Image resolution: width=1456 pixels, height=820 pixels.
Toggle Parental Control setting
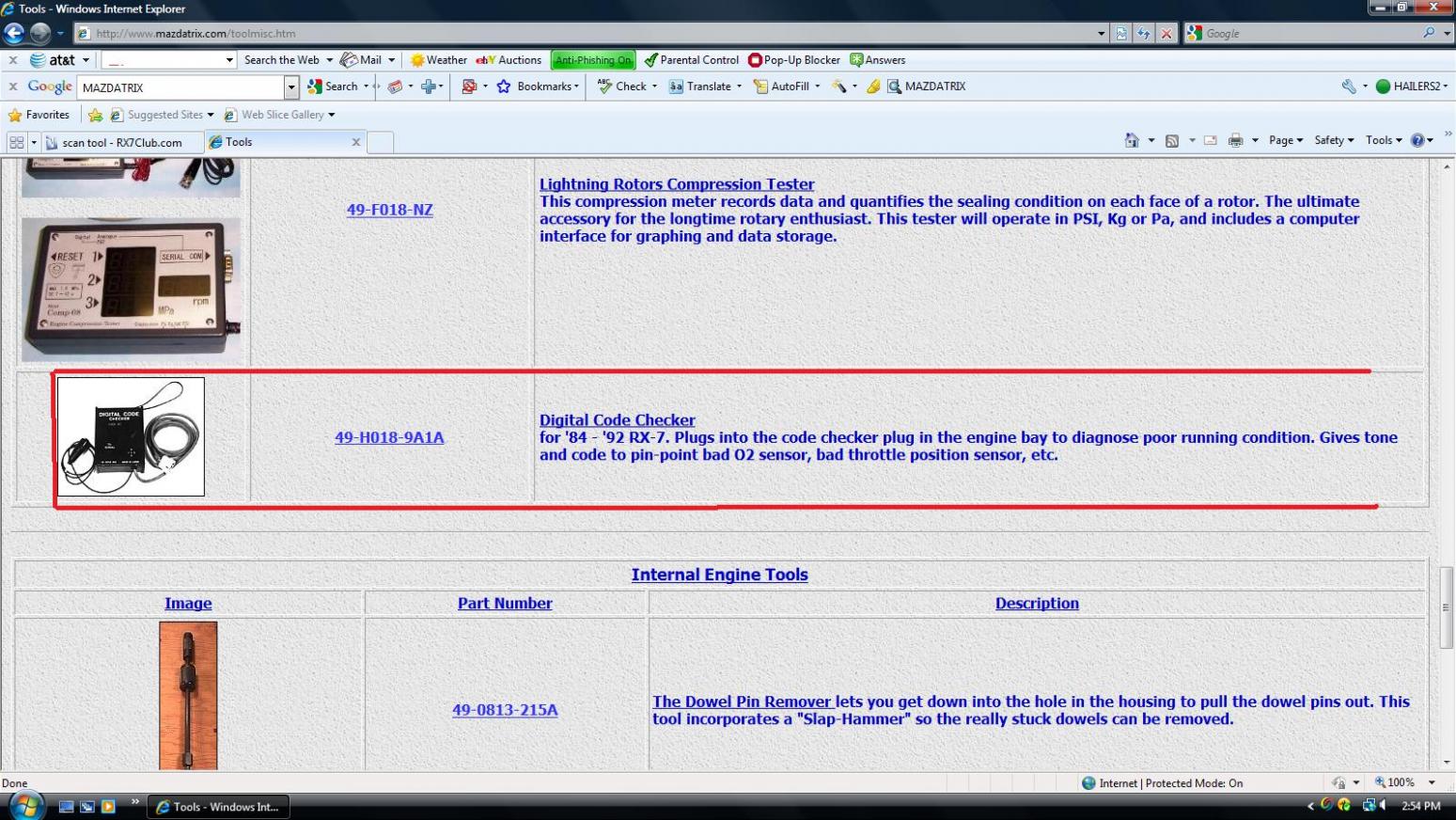(691, 60)
